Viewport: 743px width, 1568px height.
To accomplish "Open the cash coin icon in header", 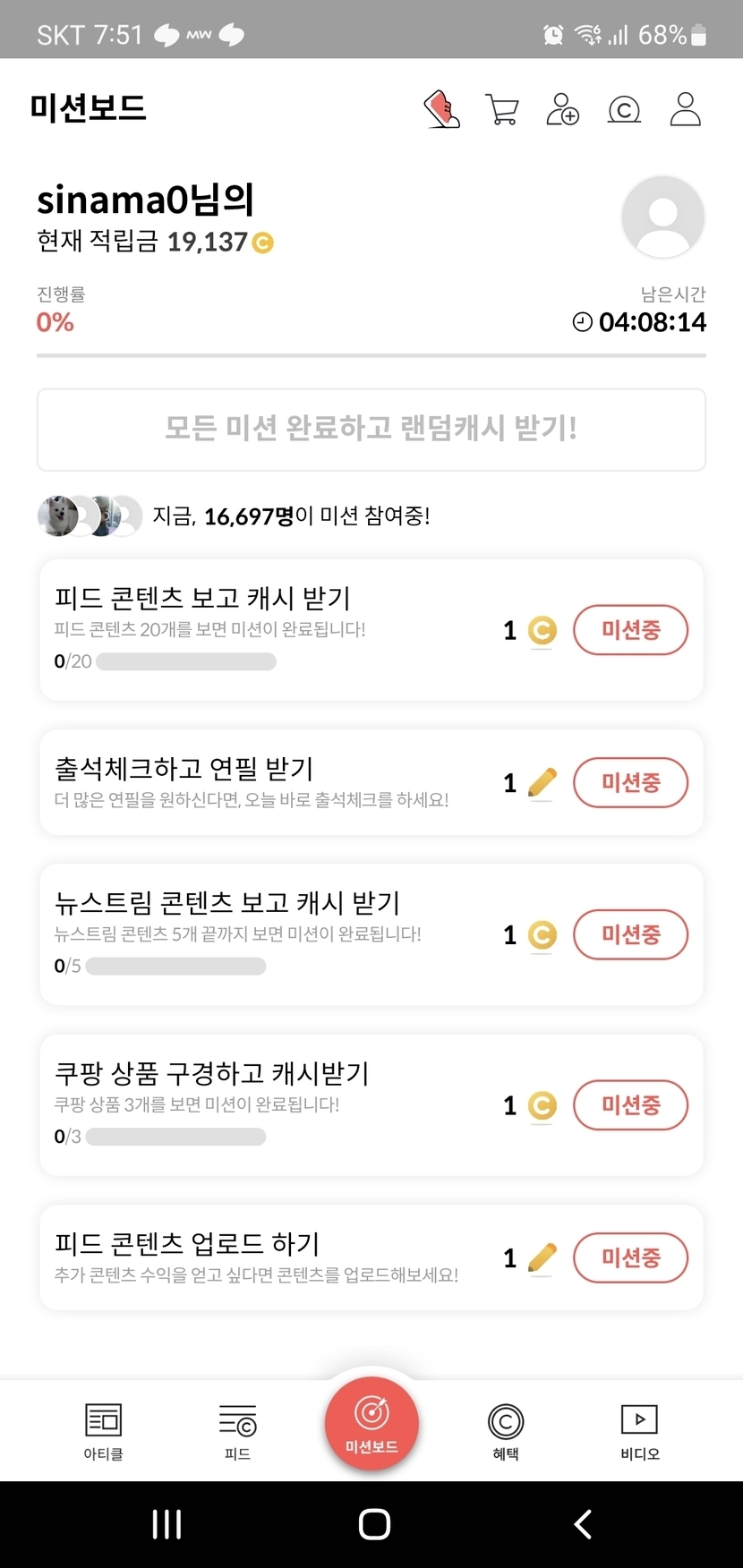I will coord(624,110).
